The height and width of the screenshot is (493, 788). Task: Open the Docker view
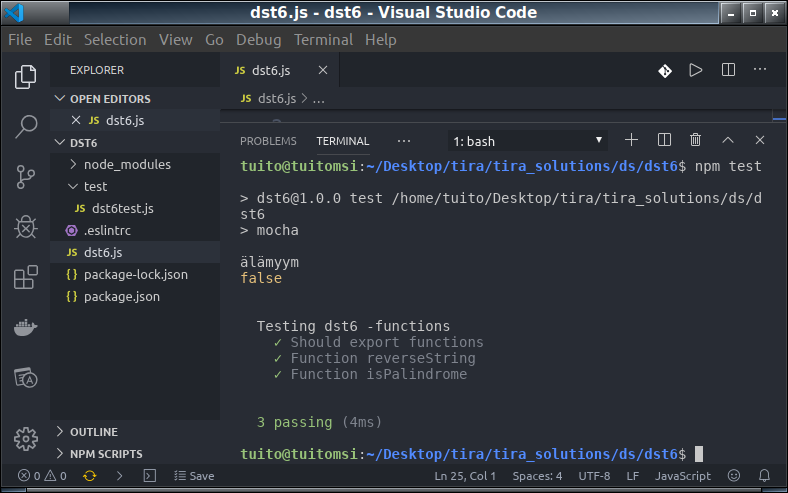coord(25,328)
